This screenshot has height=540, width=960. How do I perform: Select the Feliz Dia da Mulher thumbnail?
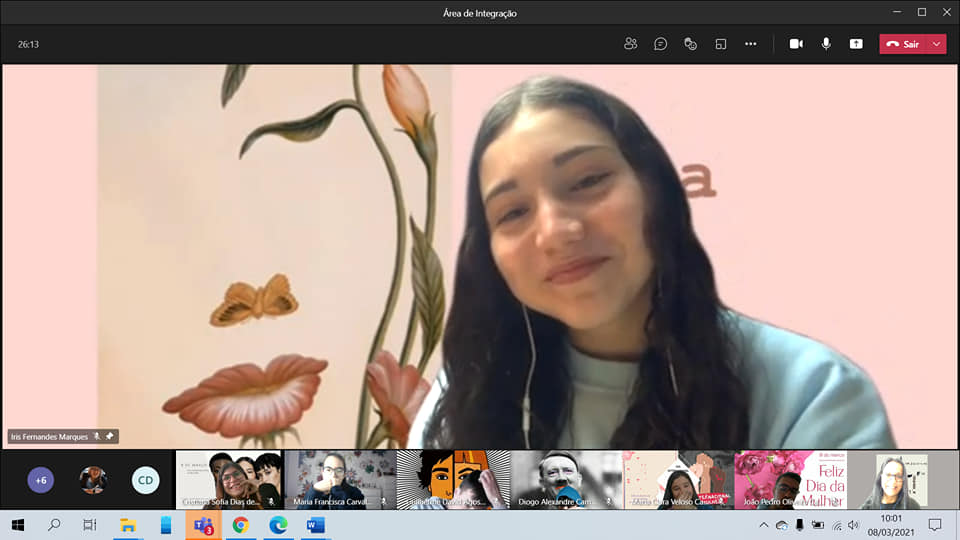coord(790,480)
